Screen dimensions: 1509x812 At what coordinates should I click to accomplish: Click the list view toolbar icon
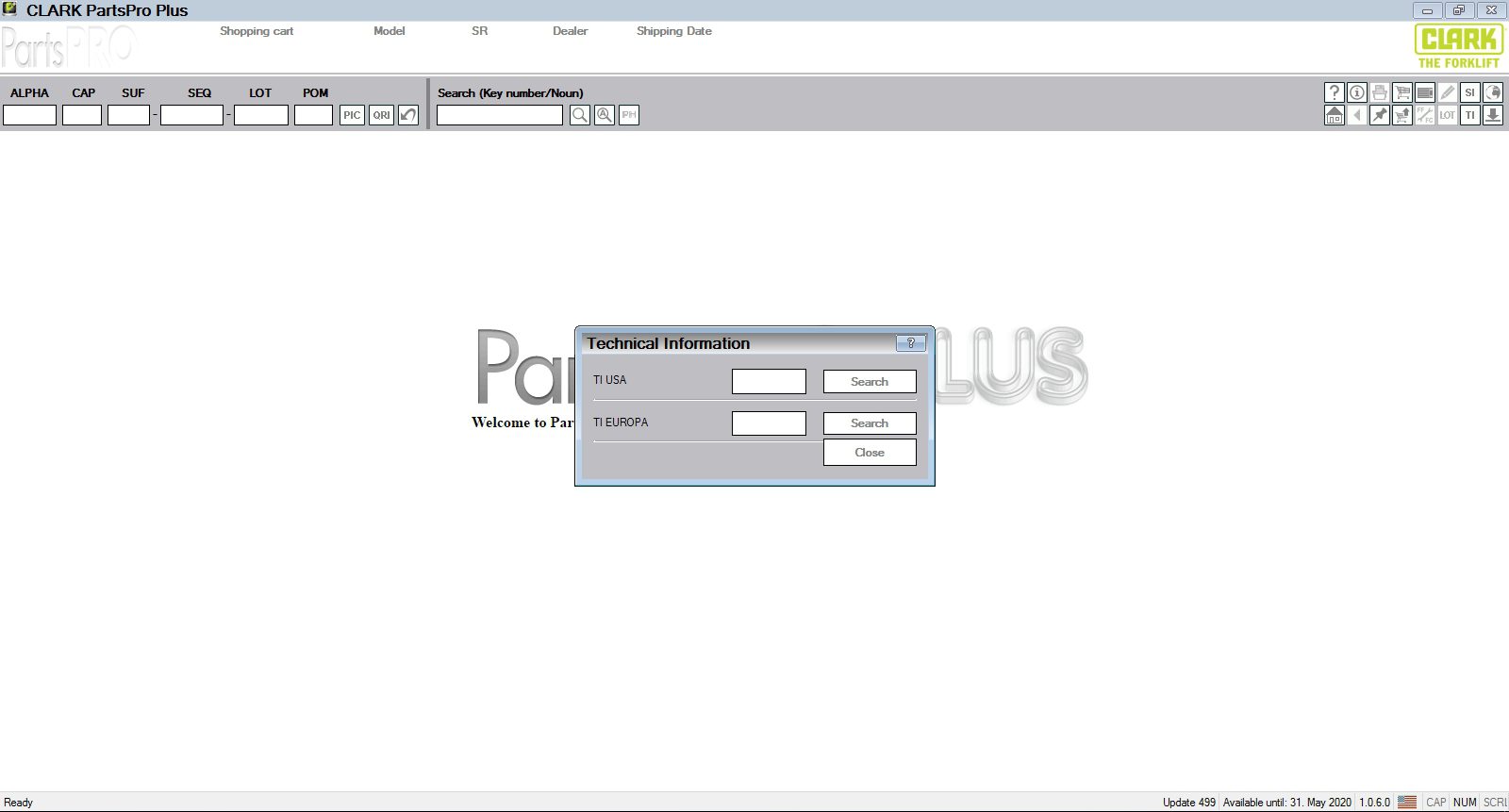coord(1425,92)
